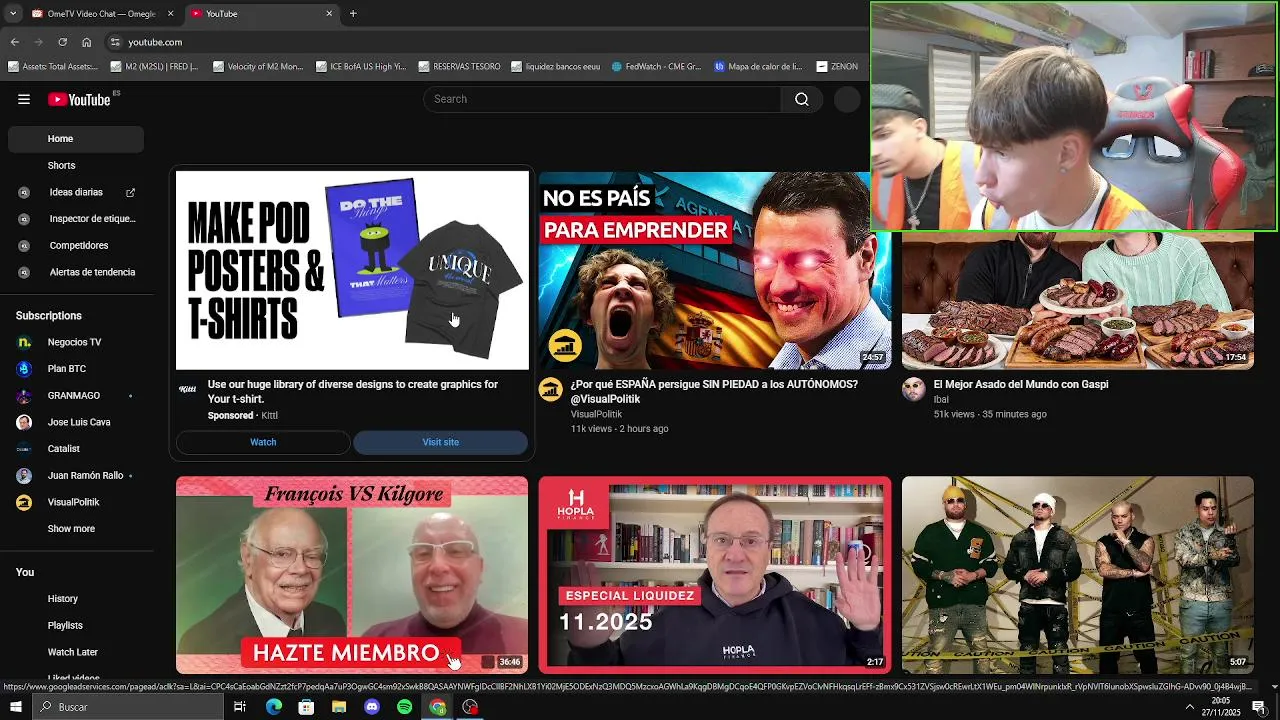Click the YouTube logo
Image resolution: width=1280 pixels, height=720 pixels.
coord(79,99)
